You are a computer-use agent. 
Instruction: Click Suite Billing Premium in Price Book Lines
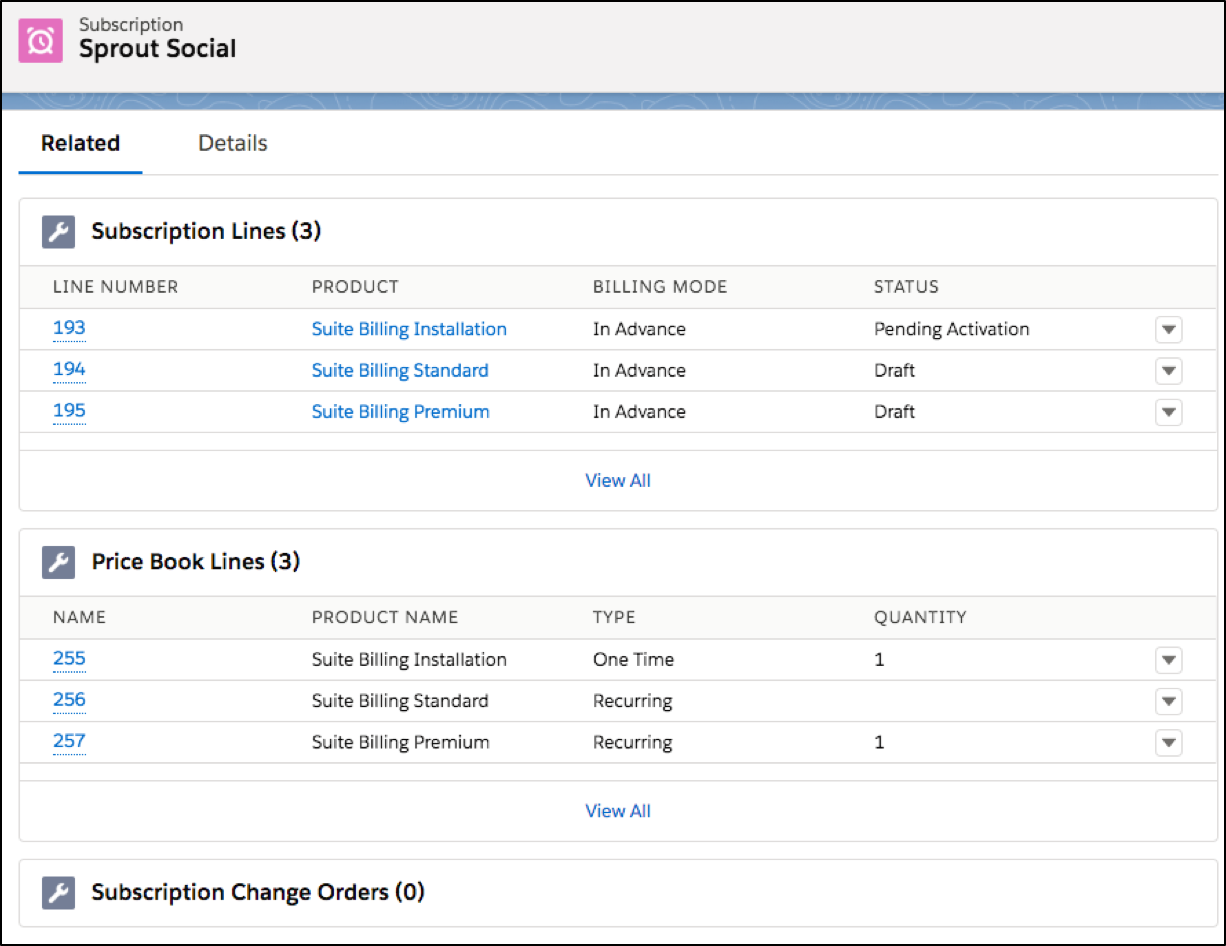pyautogui.click(x=401, y=743)
